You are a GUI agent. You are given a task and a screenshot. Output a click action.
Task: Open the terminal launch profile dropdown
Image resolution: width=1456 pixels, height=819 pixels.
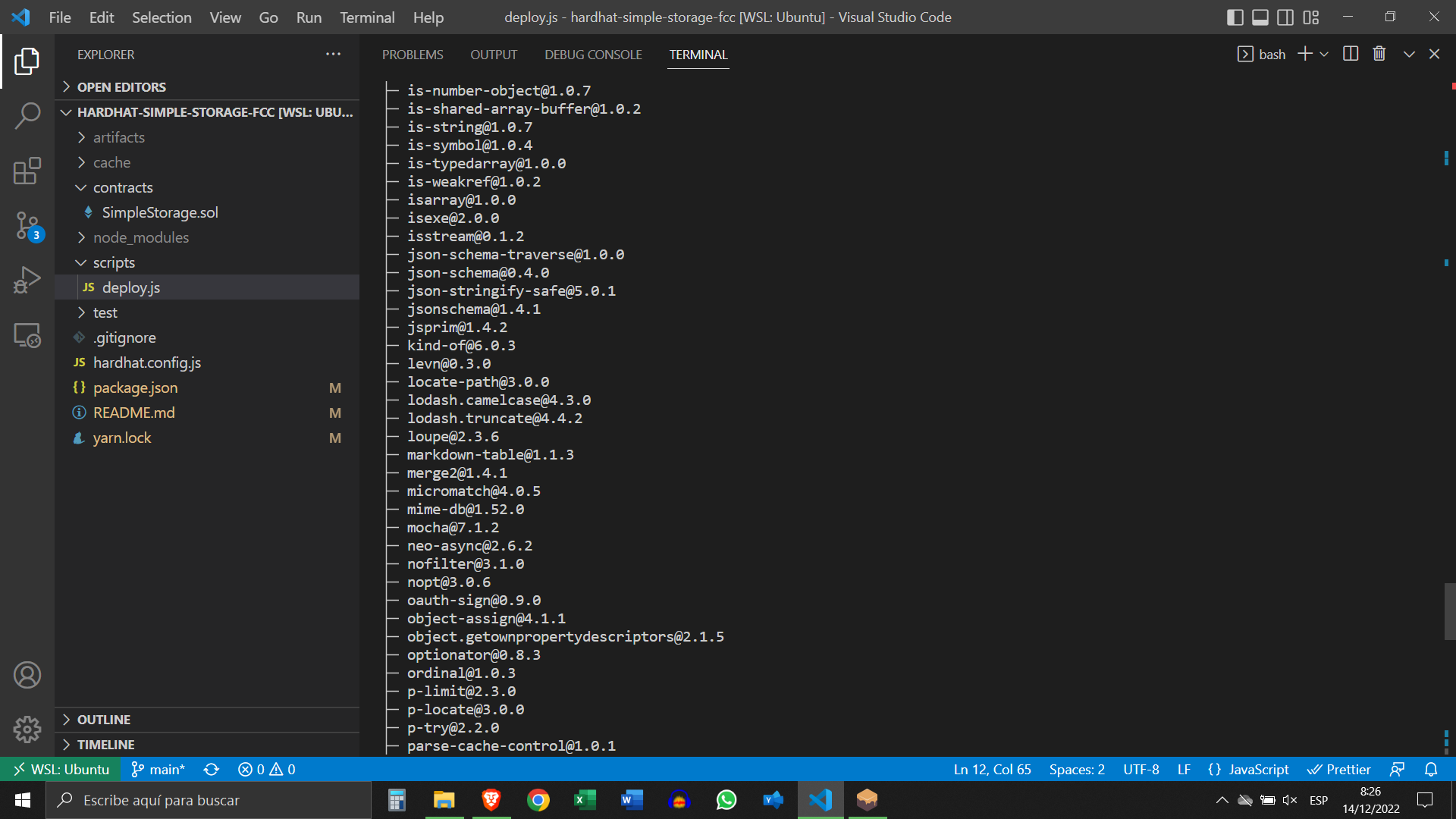pos(1325,53)
